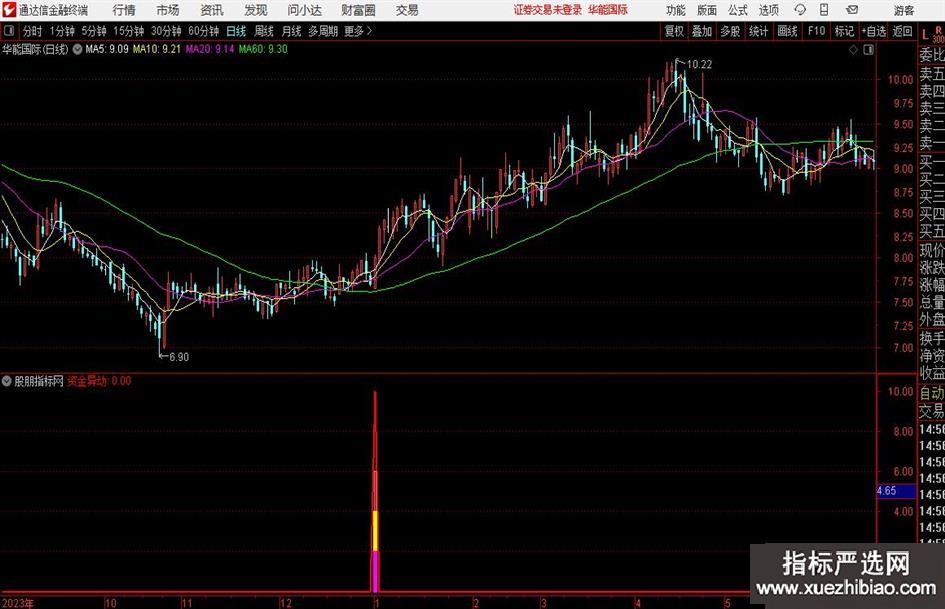The width and height of the screenshot is (945, 609).
Task: Click the 10.22 high price marker
Action: click(699, 65)
